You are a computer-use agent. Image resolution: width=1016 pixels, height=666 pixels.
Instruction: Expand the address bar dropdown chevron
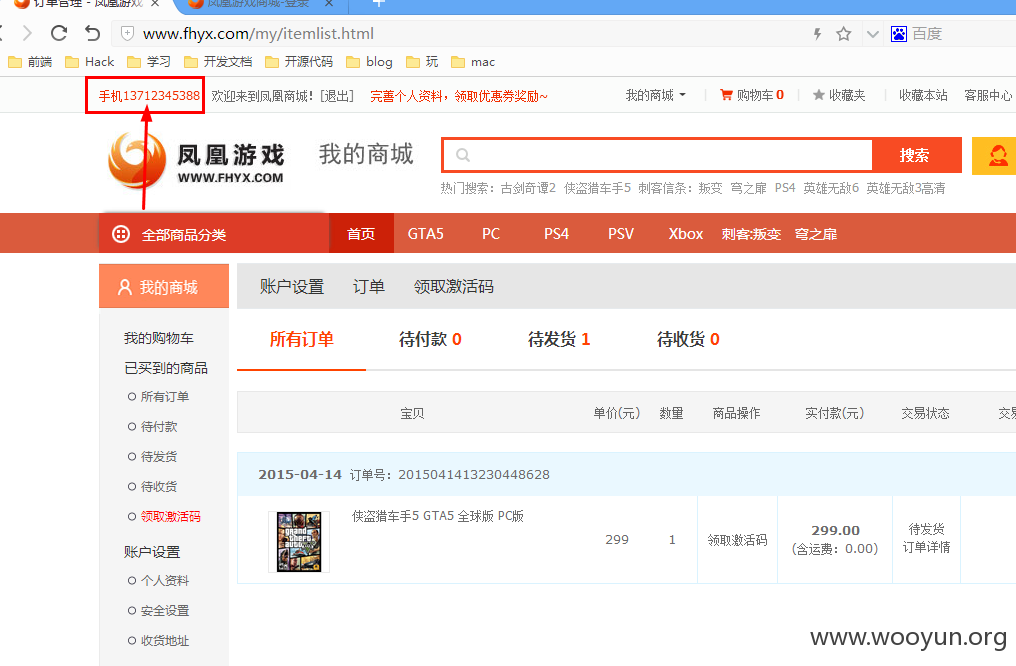click(x=873, y=34)
